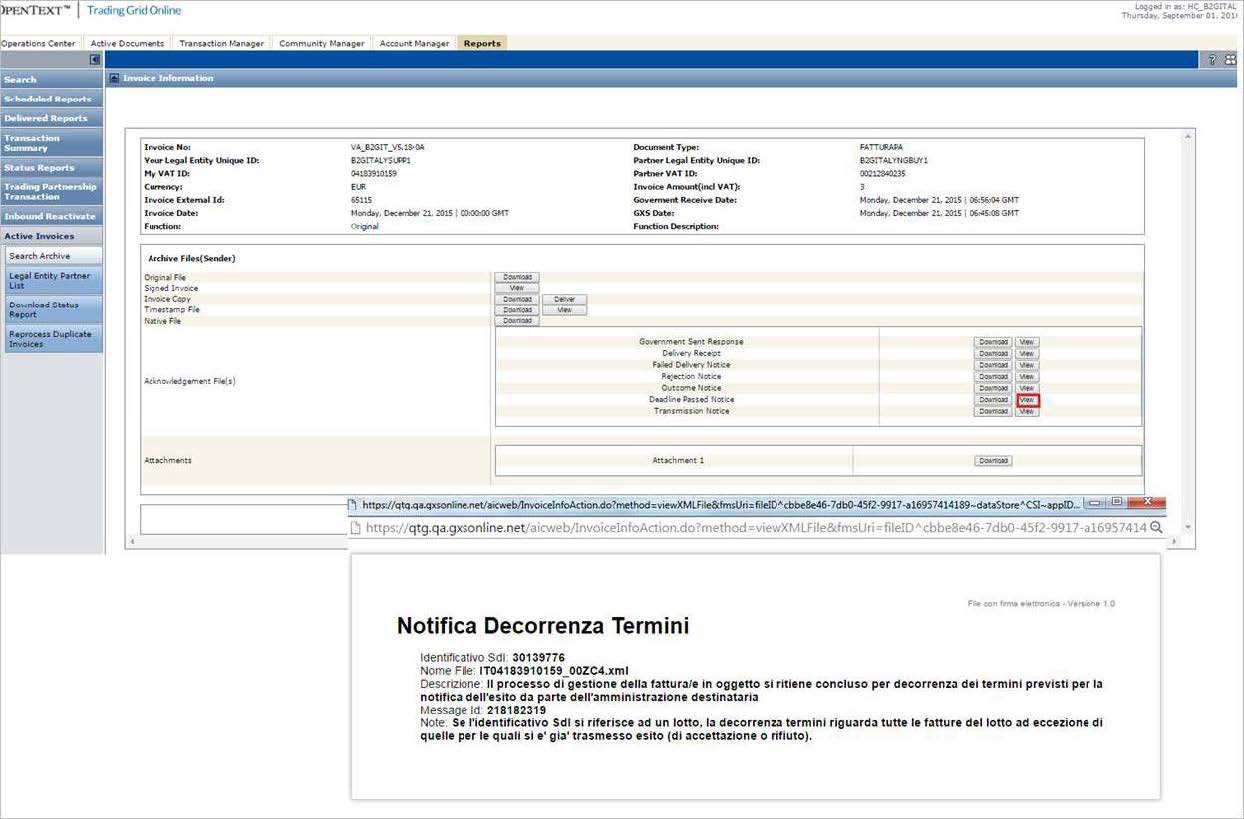The width and height of the screenshot is (1244, 819).
Task: Collapse the Invoice Information panel toggle icon
Action: coord(114,78)
